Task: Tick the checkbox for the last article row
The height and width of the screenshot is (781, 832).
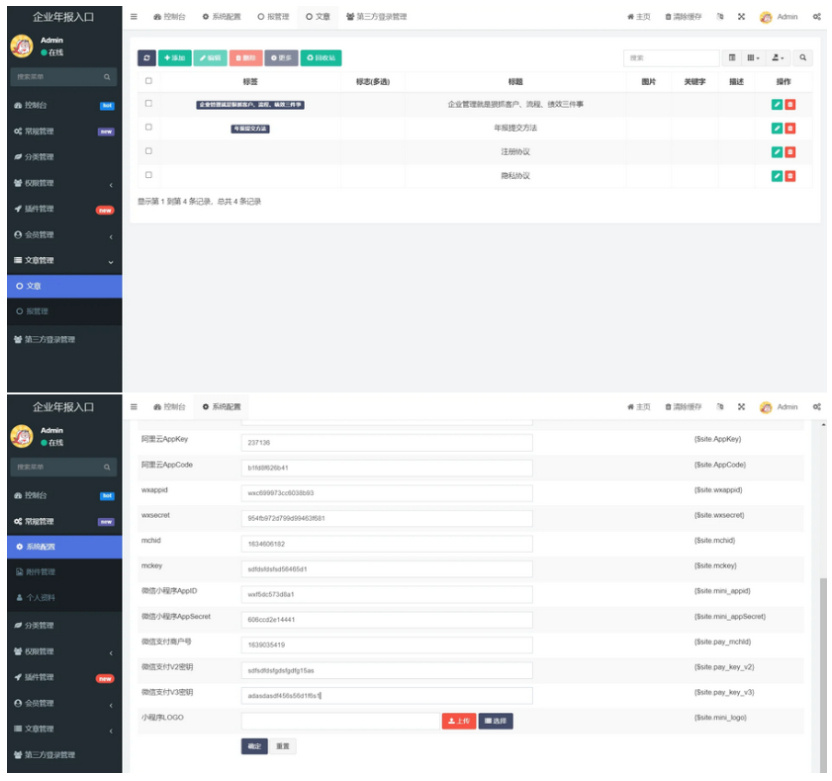Action: 149,175
